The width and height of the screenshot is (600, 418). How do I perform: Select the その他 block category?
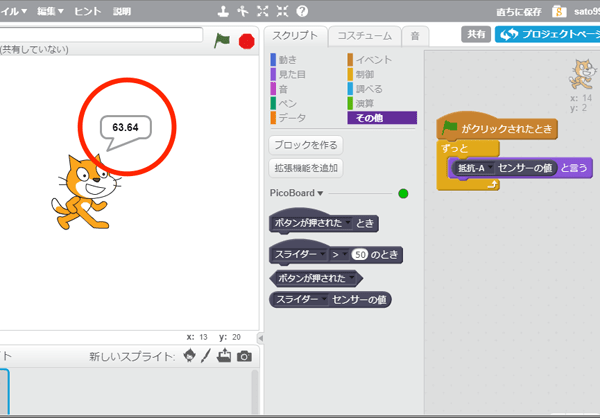pos(382,118)
